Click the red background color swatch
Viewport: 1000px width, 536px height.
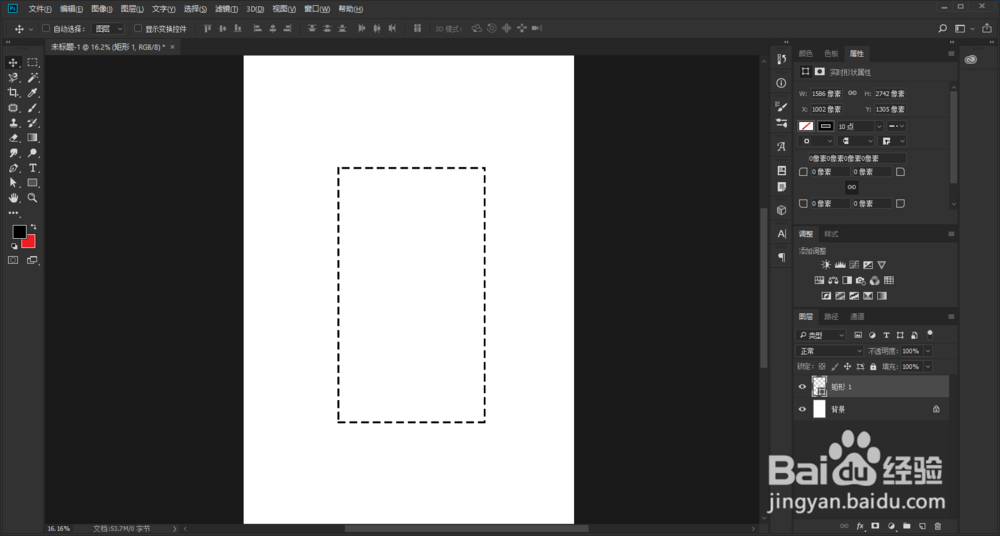[x=29, y=242]
